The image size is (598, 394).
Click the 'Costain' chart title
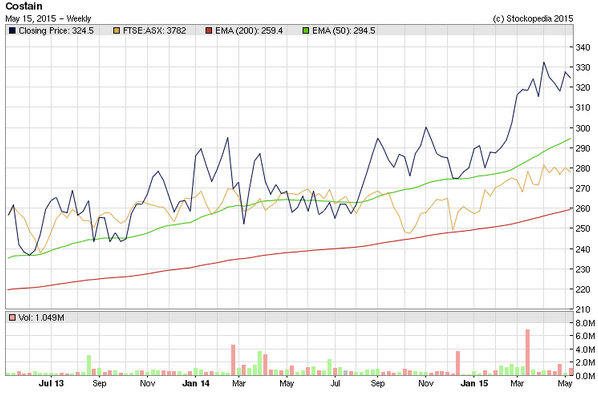(x=24, y=6)
